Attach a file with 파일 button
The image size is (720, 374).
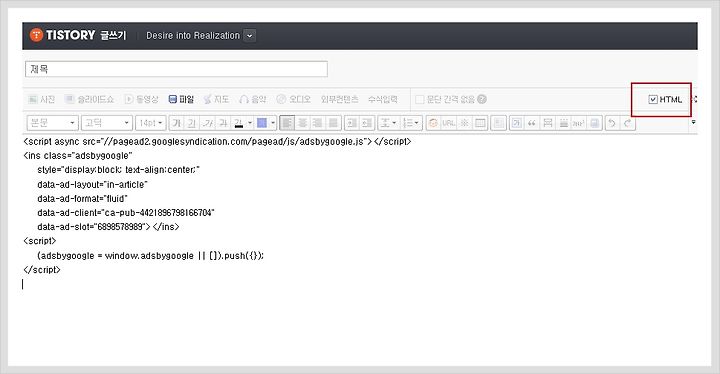181,99
